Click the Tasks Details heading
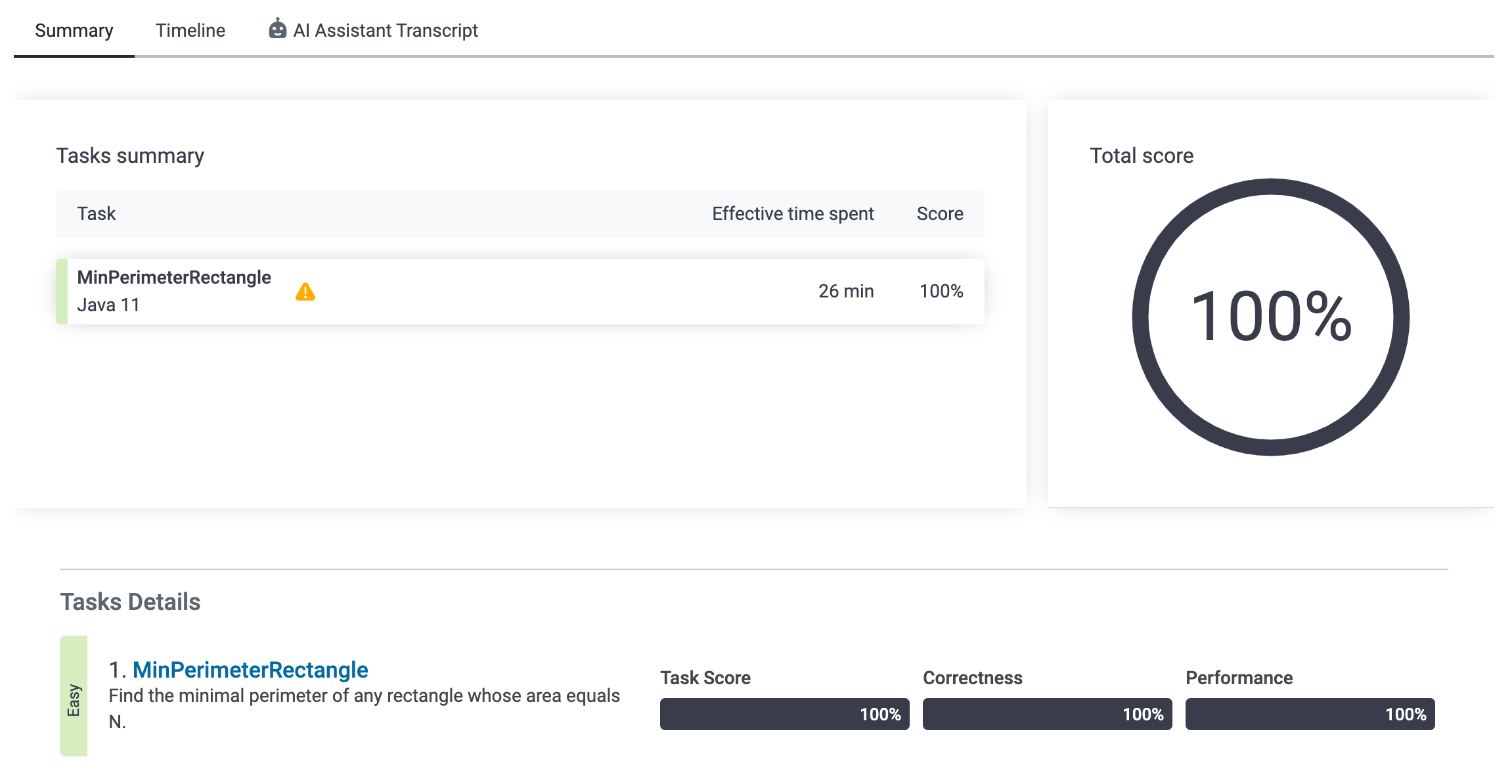The height and width of the screenshot is (784, 1512). 130,602
